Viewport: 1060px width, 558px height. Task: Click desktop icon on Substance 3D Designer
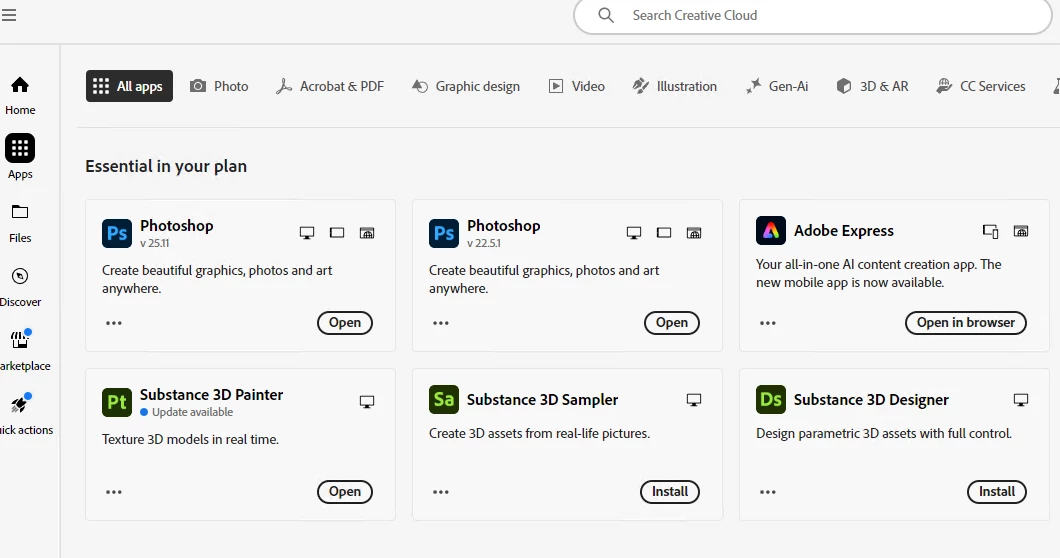pyautogui.click(x=1021, y=400)
